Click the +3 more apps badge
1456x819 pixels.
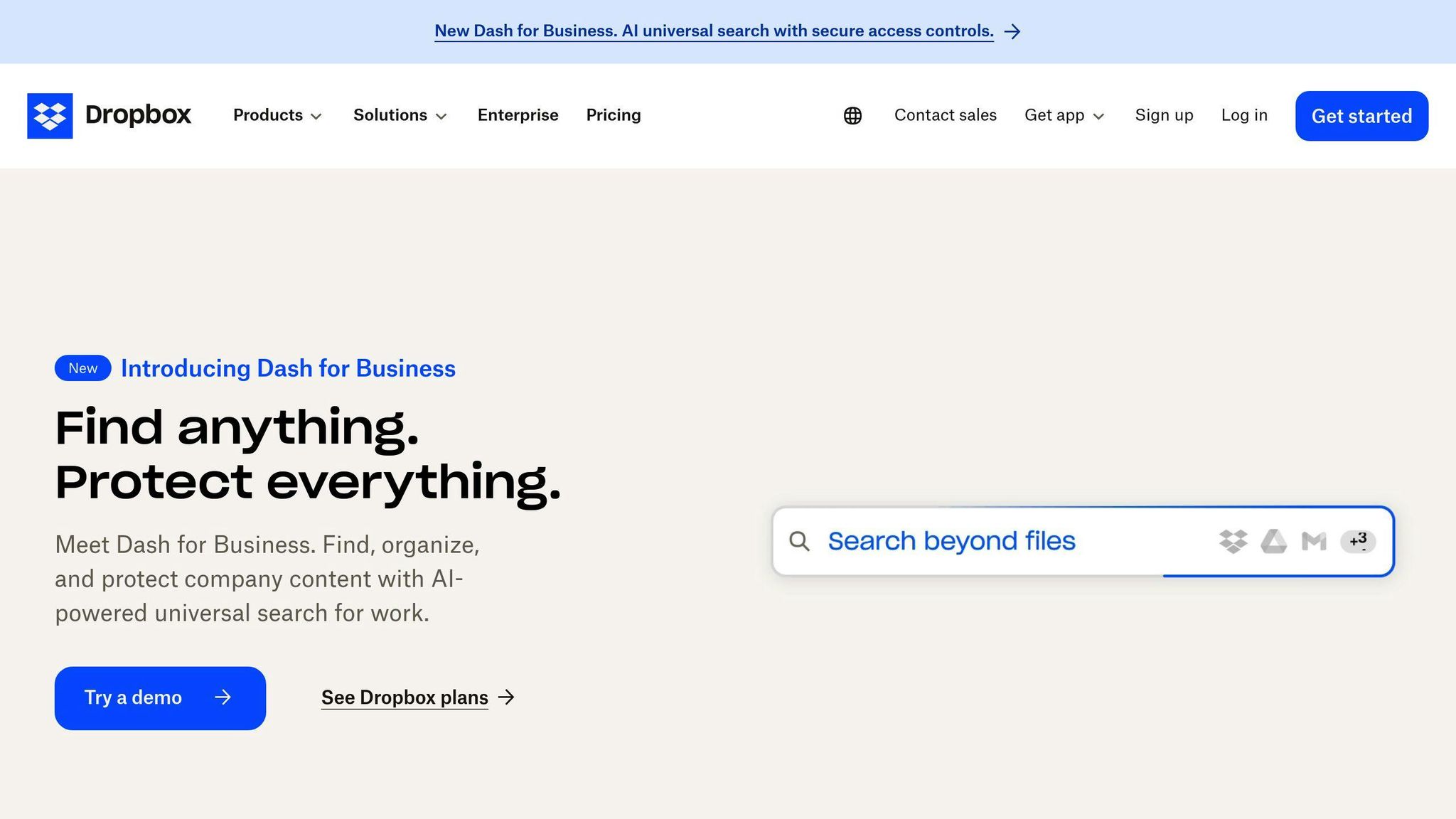pos(1357,541)
